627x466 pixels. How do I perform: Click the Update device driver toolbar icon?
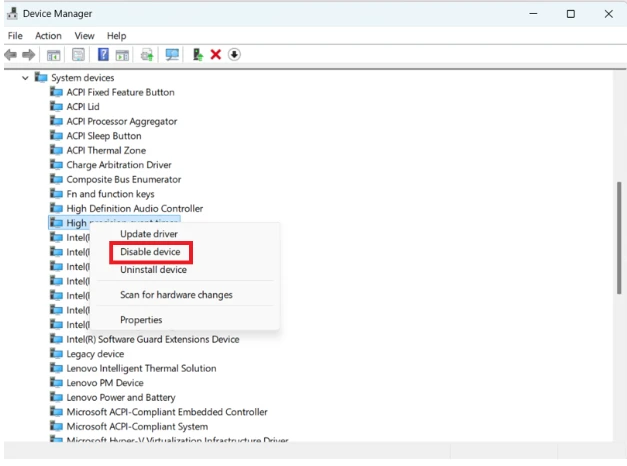pyautogui.click(x=198, y=54)
